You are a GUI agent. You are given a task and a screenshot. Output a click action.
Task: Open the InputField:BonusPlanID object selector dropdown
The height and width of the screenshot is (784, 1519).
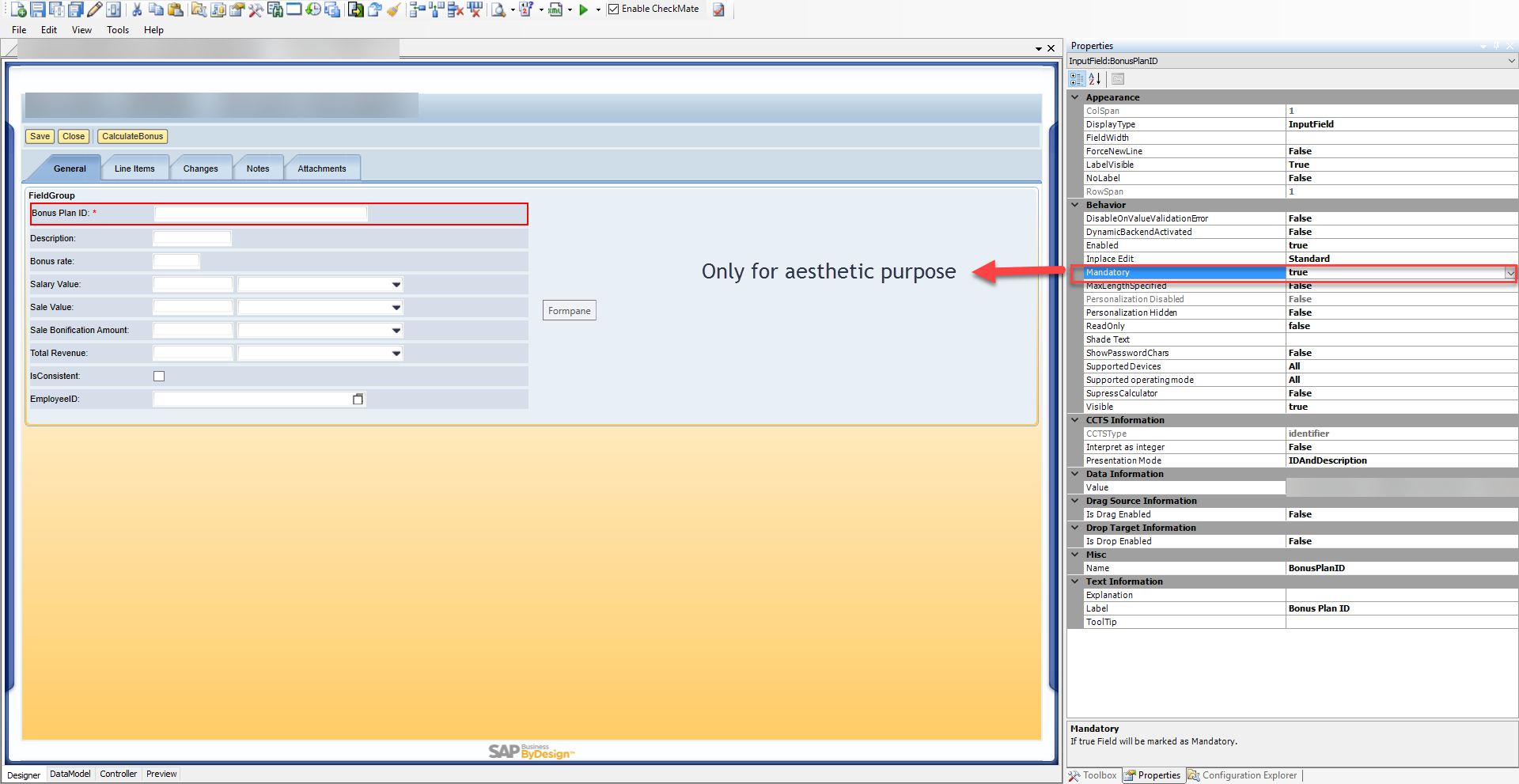(x=1511, y=61)
